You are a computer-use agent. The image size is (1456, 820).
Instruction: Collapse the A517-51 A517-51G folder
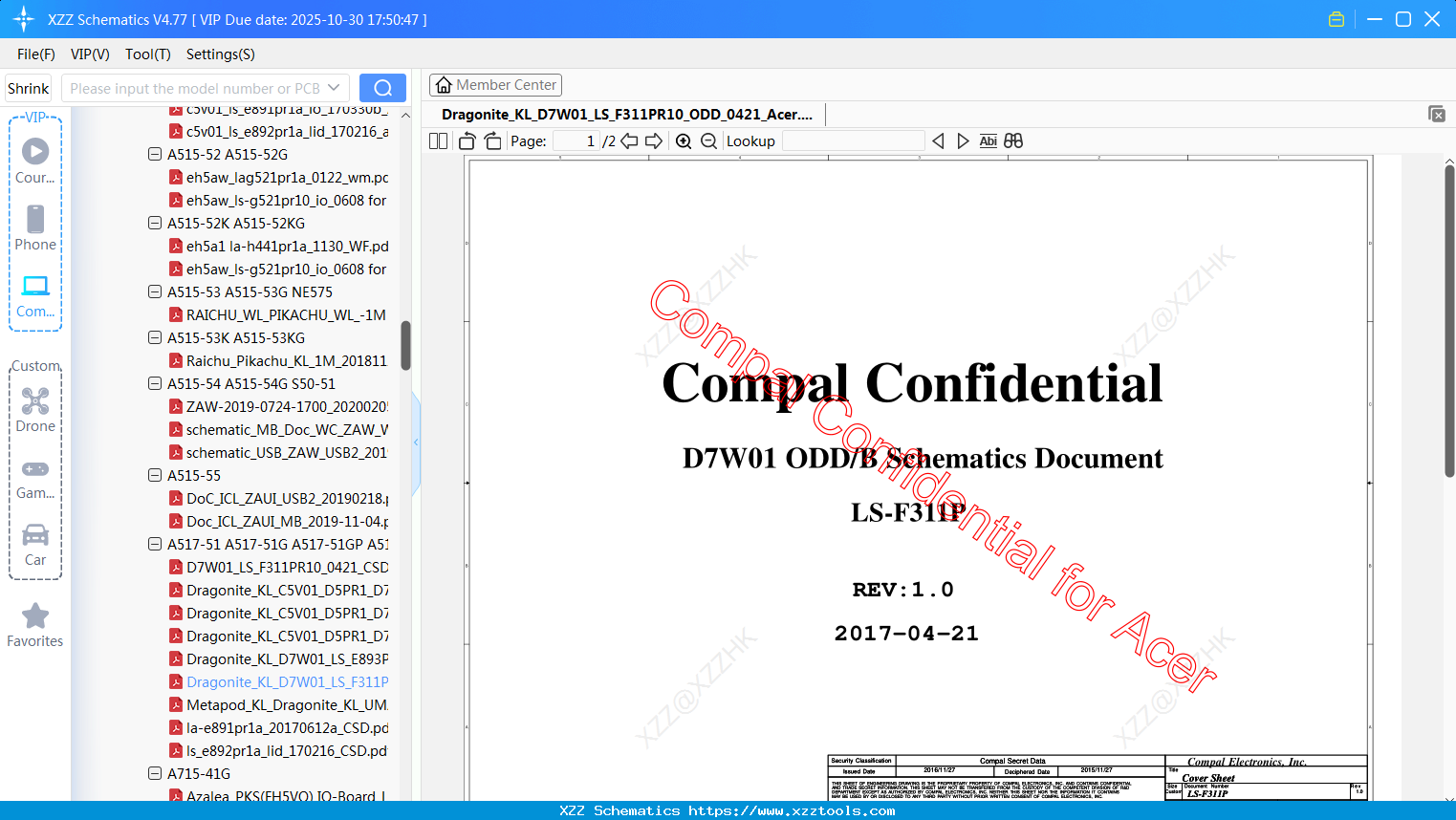[155, 544]
